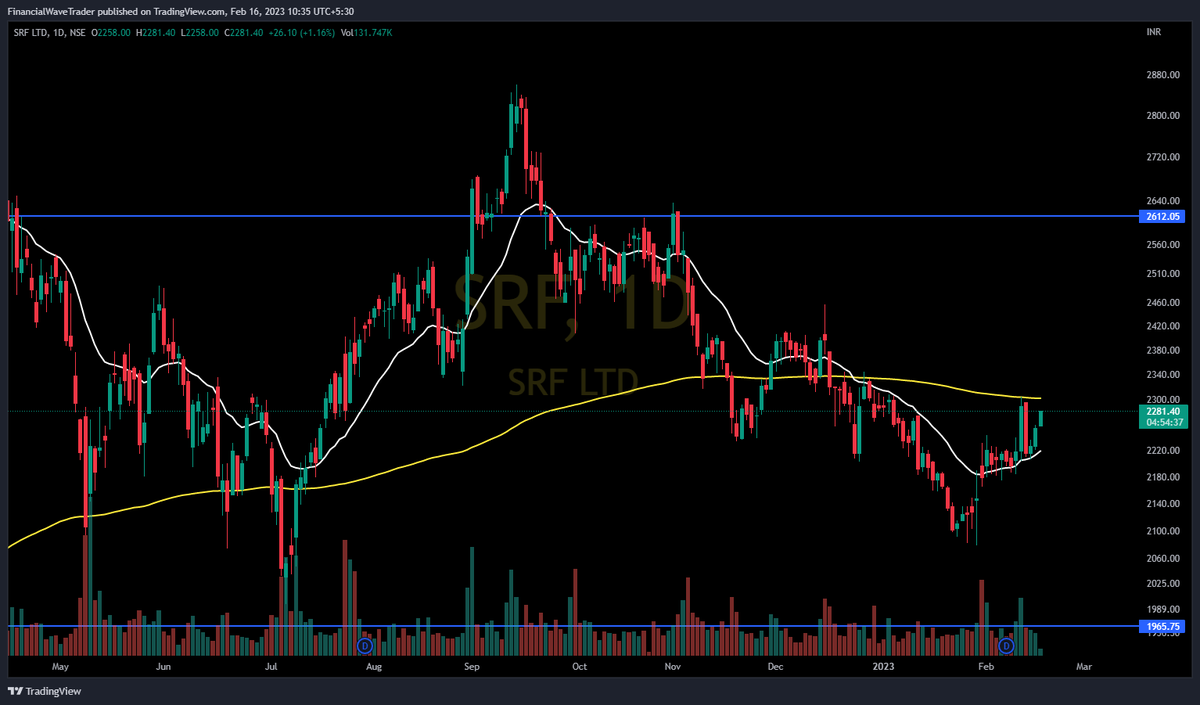This screenshot has width=1200, height=705.
Task: Click the 2640.00 price axis label
Action: (1164, 200)
